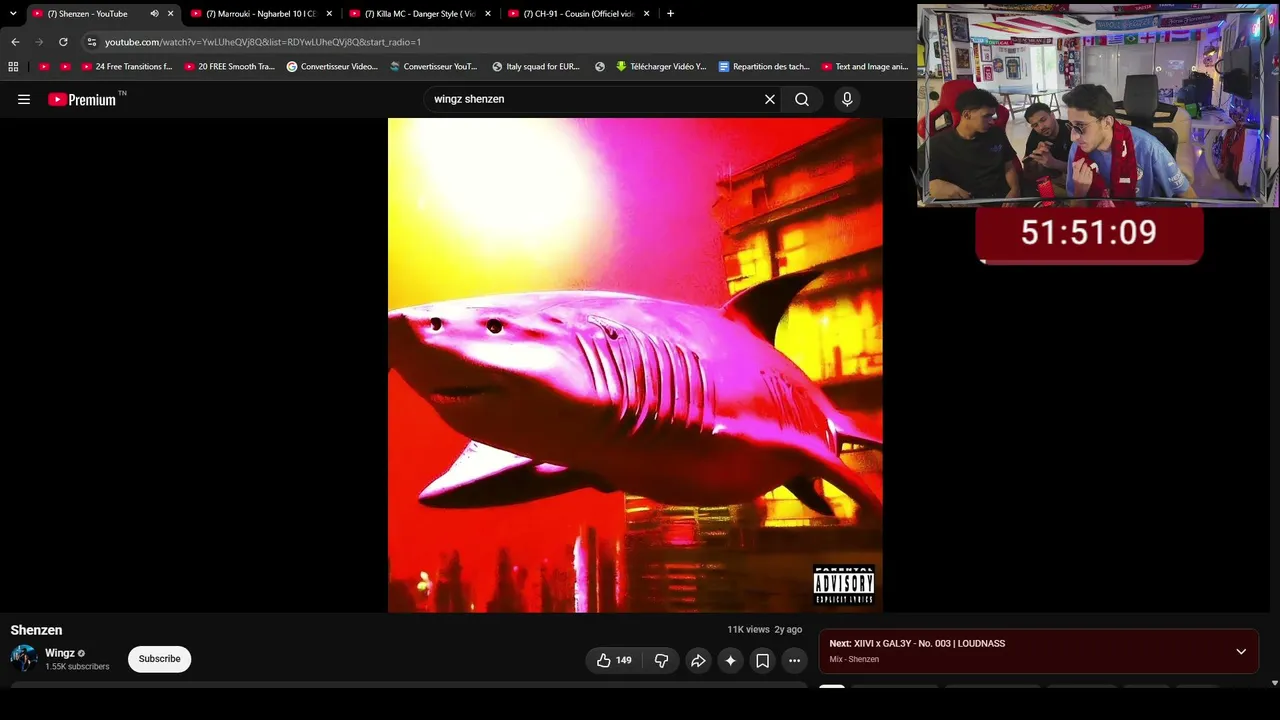Clear the search query with the X

point(770,99)
